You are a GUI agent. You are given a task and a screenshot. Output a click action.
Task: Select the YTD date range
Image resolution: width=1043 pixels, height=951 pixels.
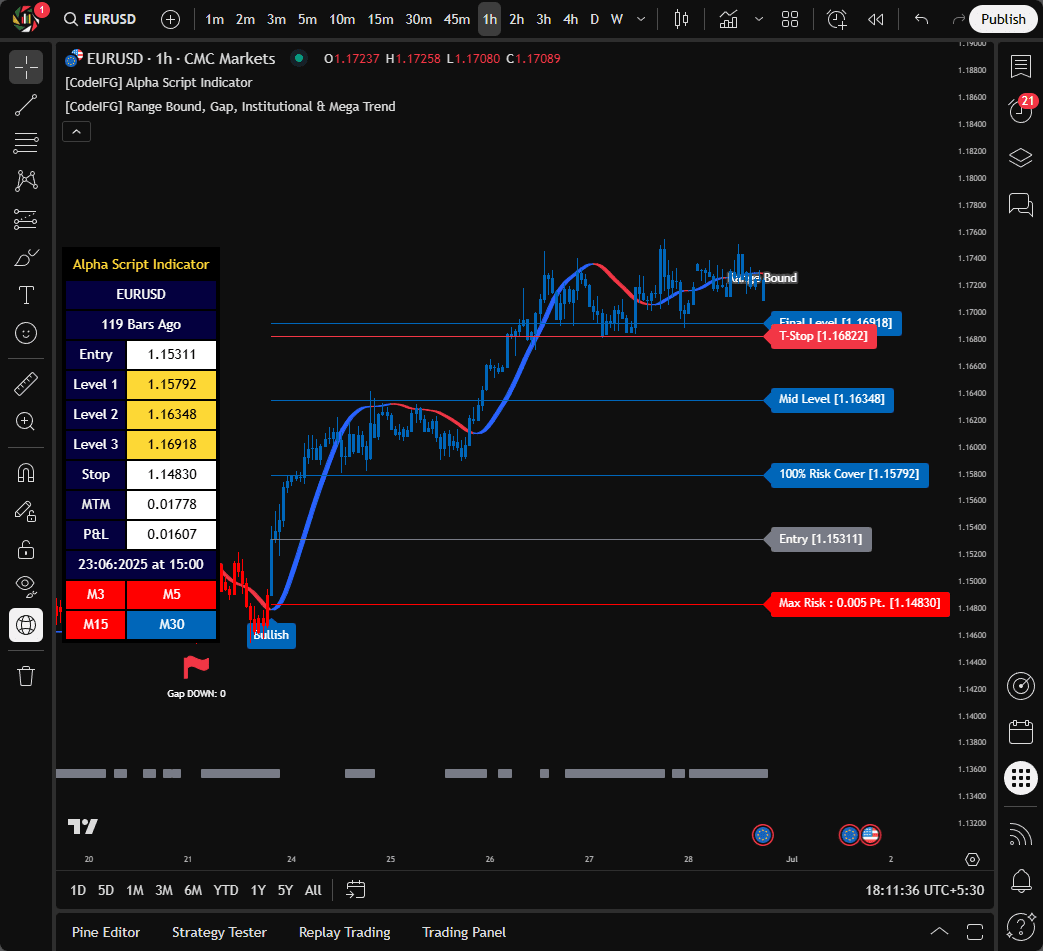[226, 889]
